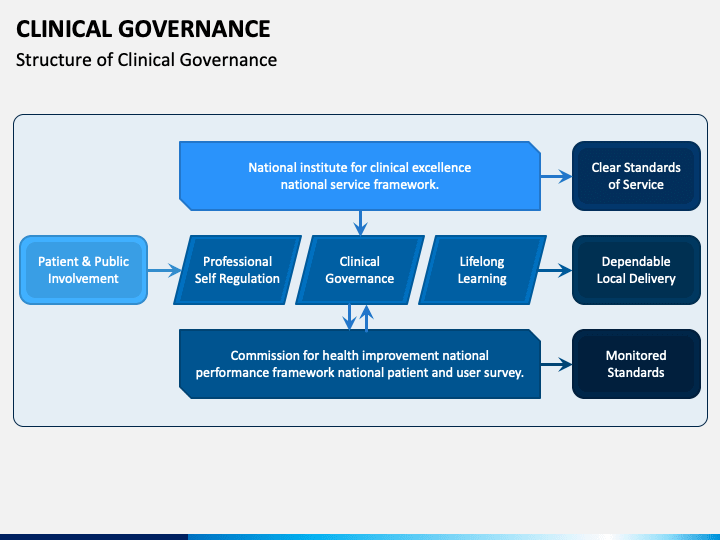
Task: Click the 'Patient & Public Involvement' box
Action: [x=84, y=270]
